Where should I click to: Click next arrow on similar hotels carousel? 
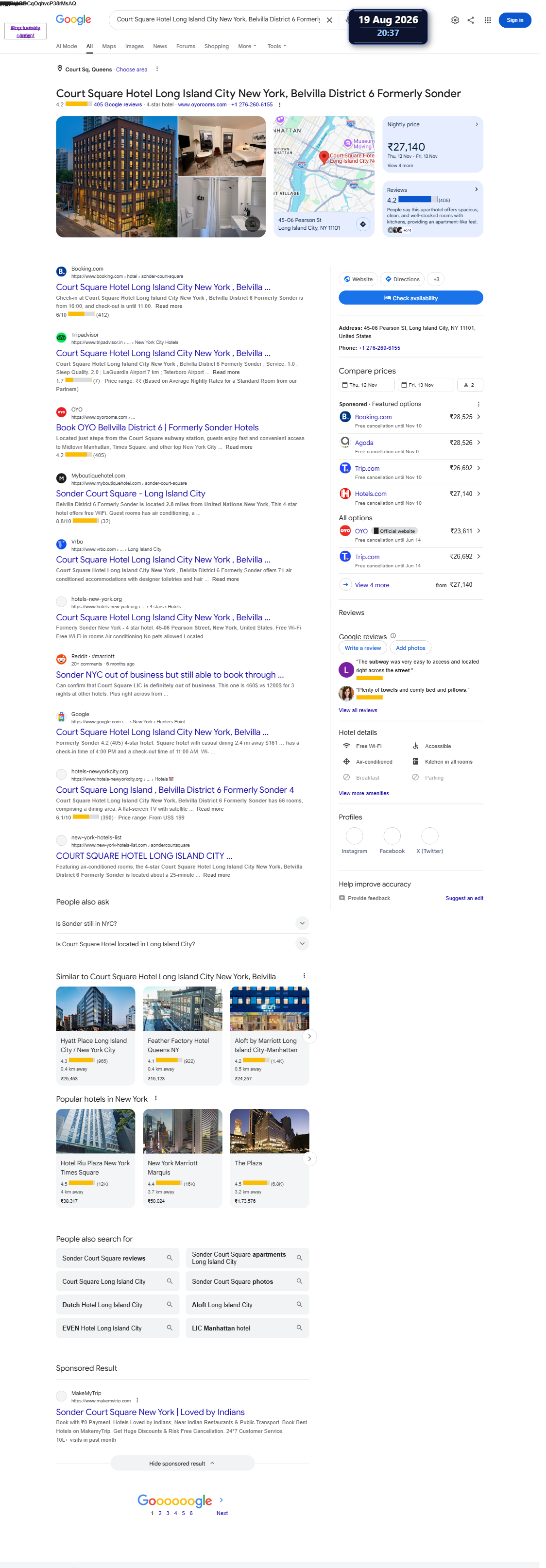point(309,1036)
